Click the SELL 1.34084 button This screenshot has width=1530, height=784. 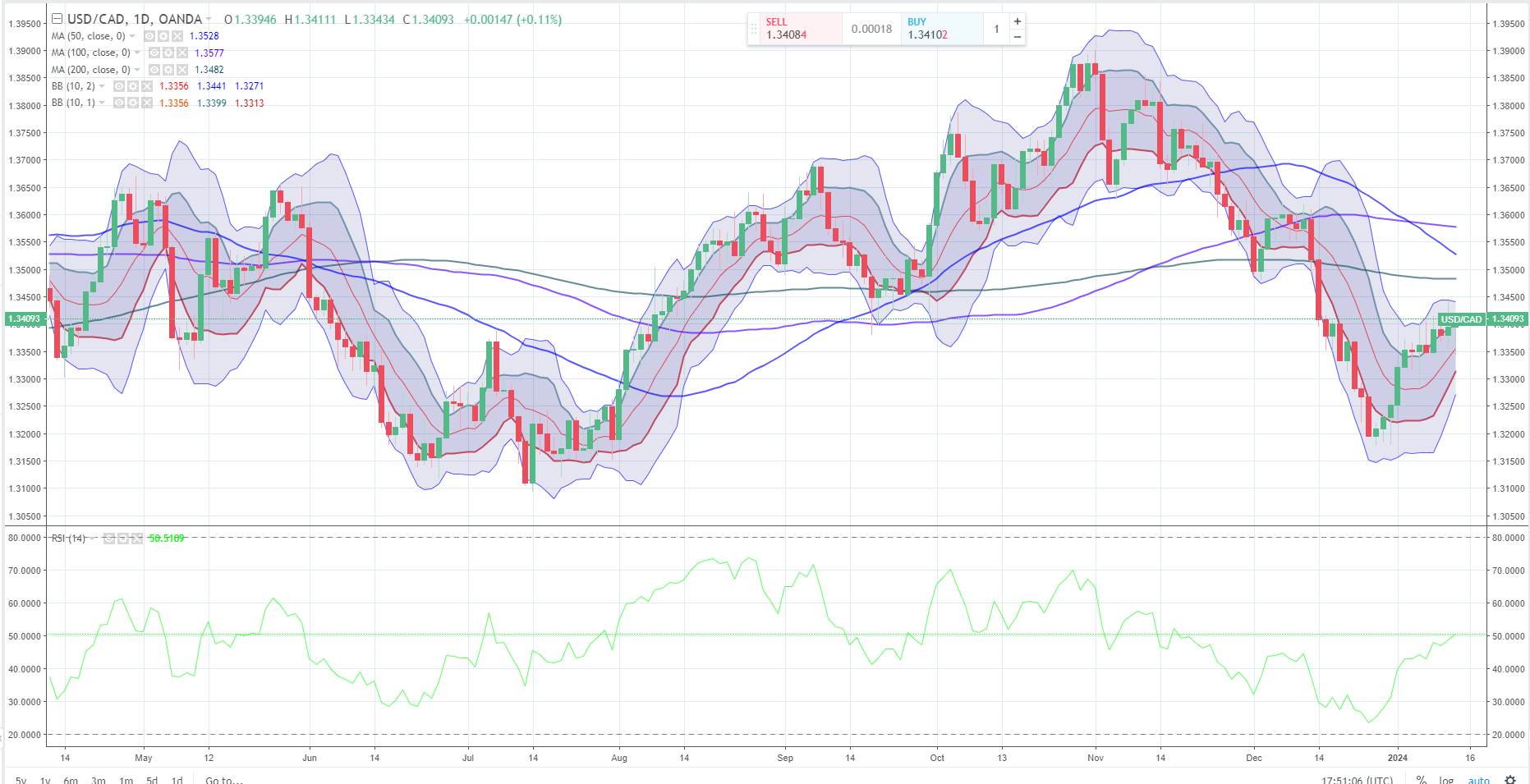[794, 29]
